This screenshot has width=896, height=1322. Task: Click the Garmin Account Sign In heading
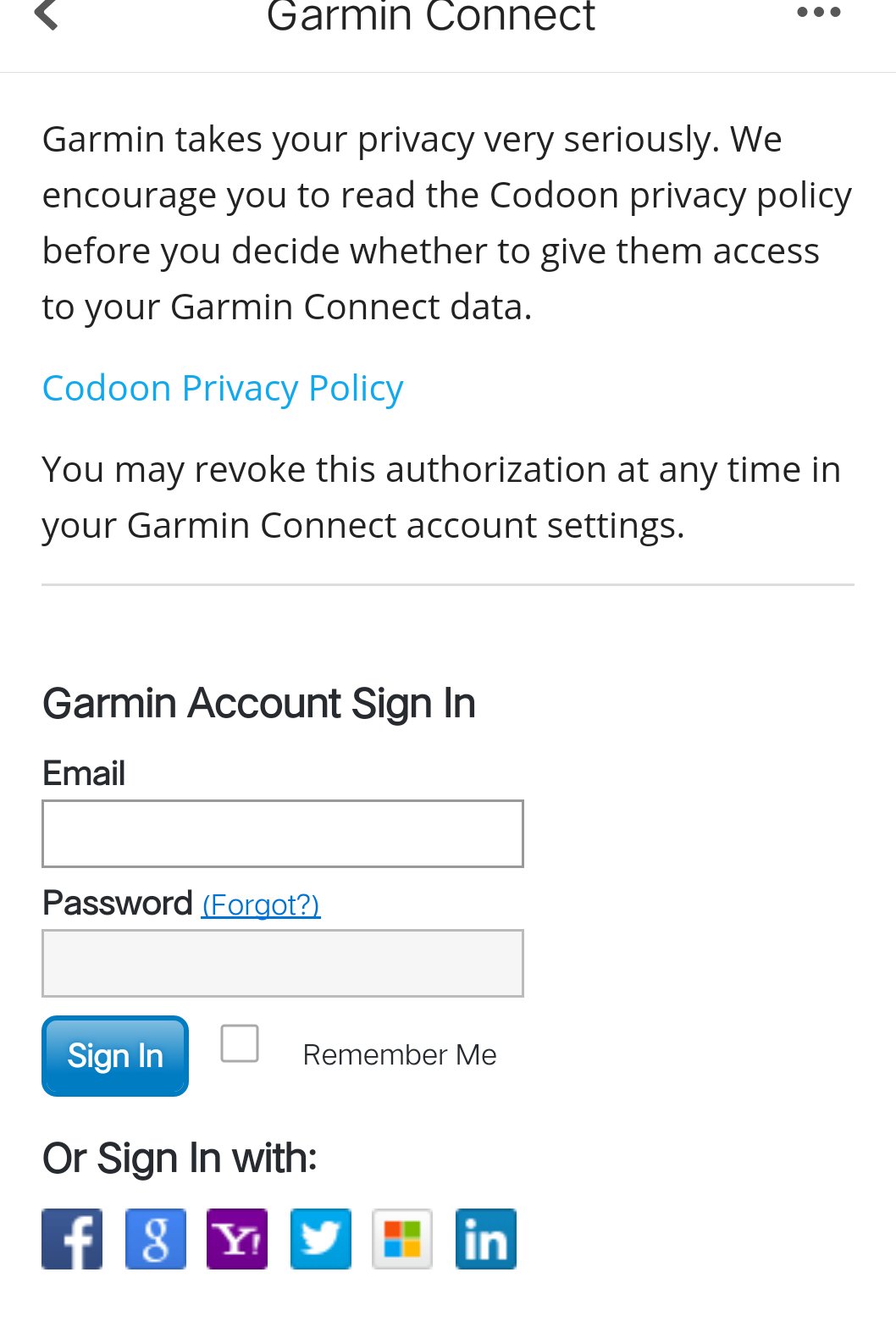pyautogui.click(x=259, y=704)
